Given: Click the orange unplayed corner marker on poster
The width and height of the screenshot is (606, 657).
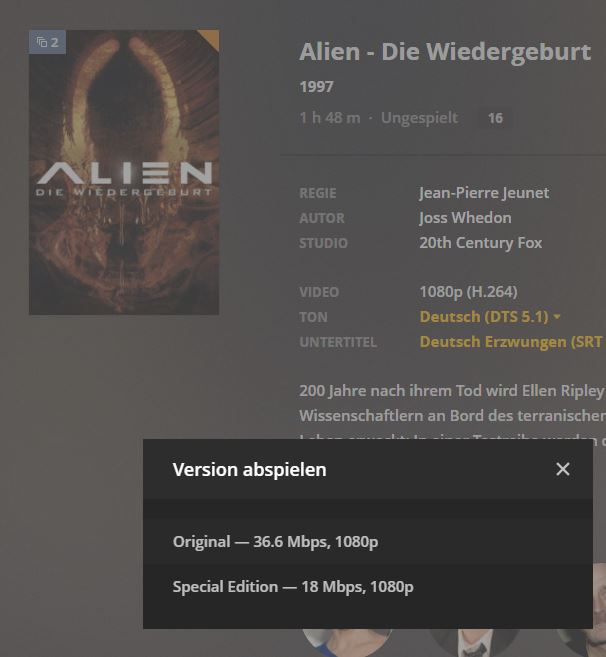Looking at the screenshot, I should pyautogui.click(x=211, y=37).
